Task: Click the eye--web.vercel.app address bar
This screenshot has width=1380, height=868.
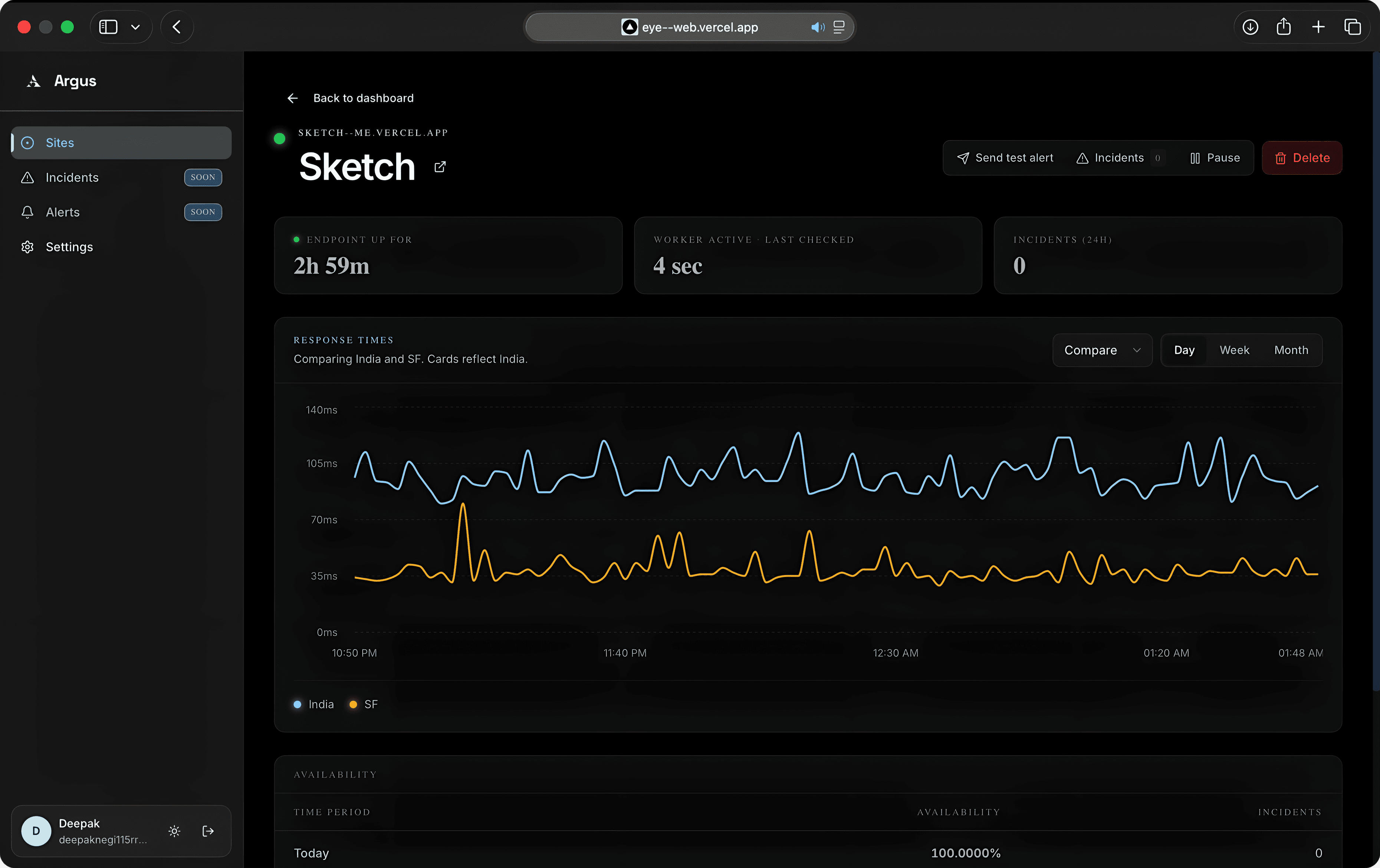Action: (x=689, y=27)
